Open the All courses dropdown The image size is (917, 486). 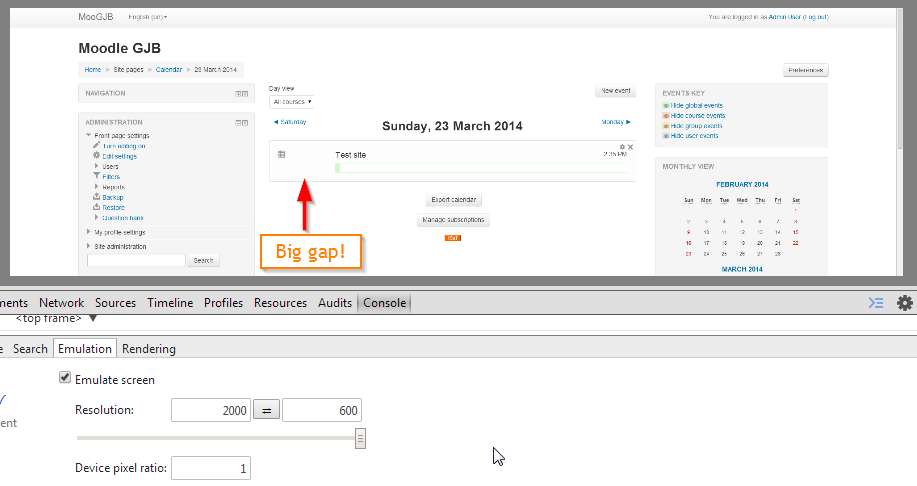[x=292, y=102]
